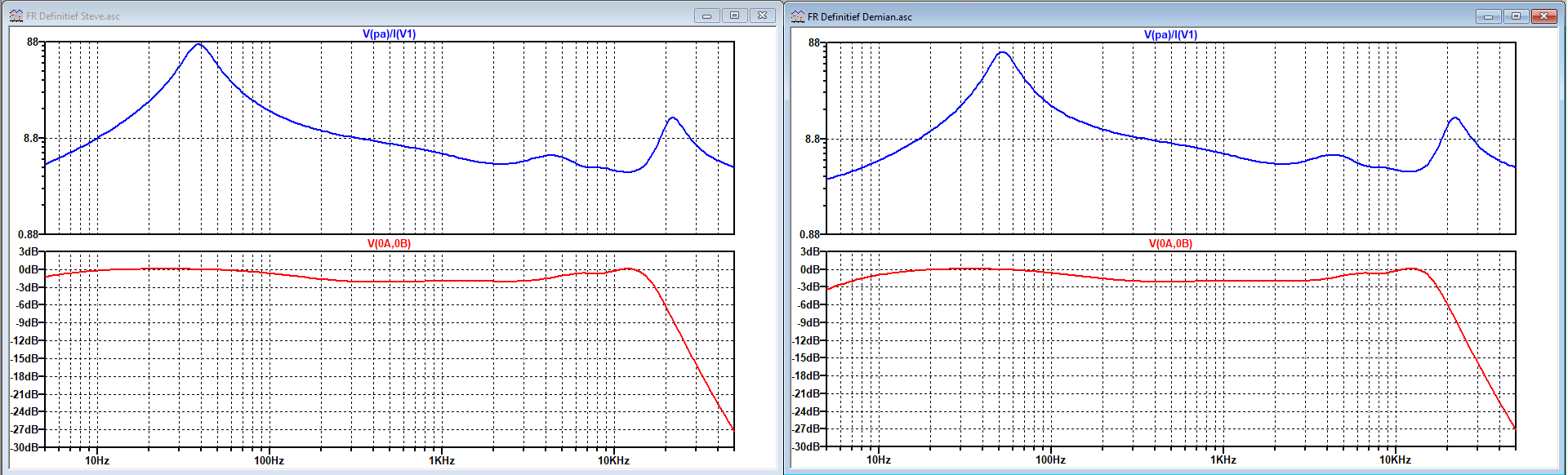Click the -21dB axis label in Steve window

(24, 394)
